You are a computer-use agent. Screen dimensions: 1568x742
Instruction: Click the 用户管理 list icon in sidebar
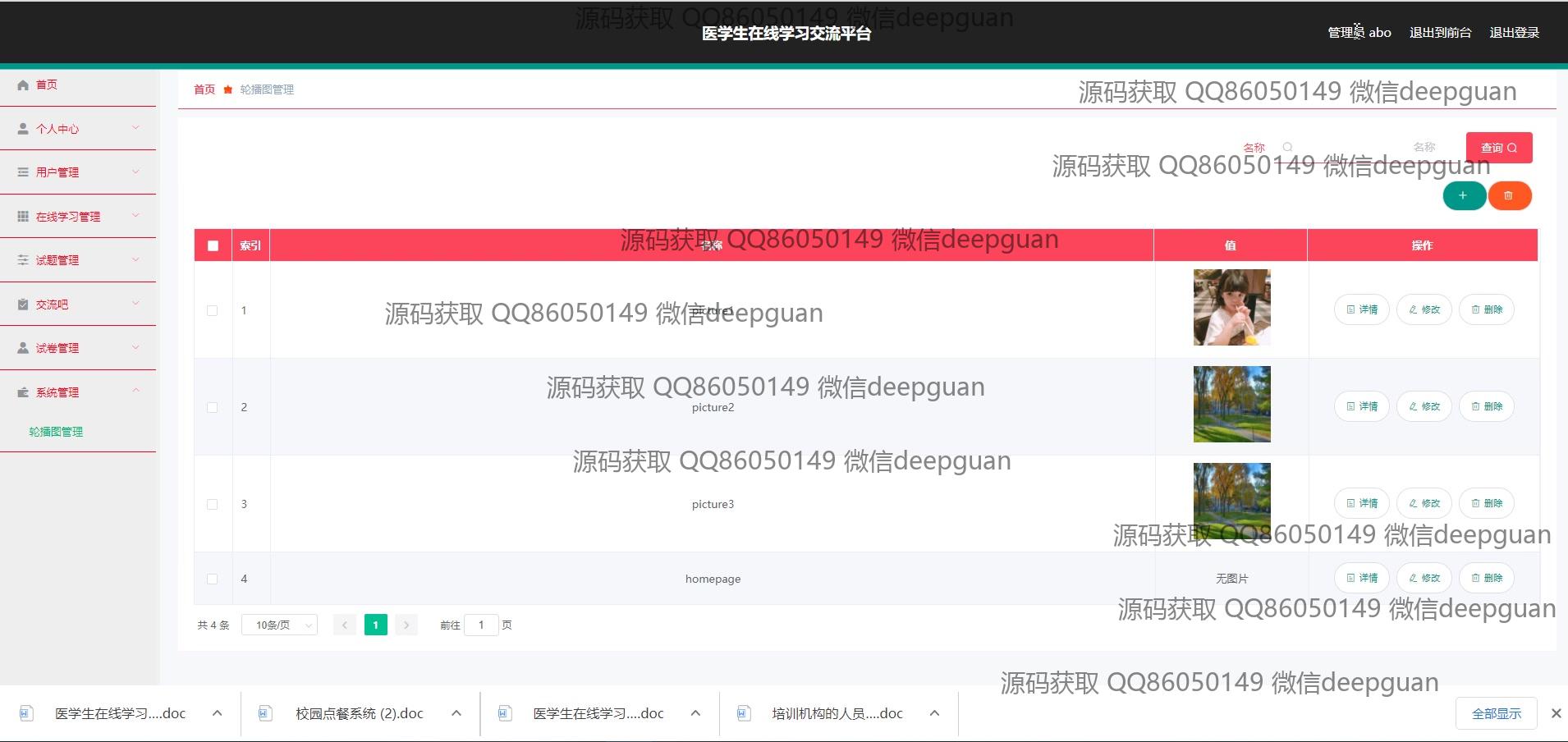(23, 172)
